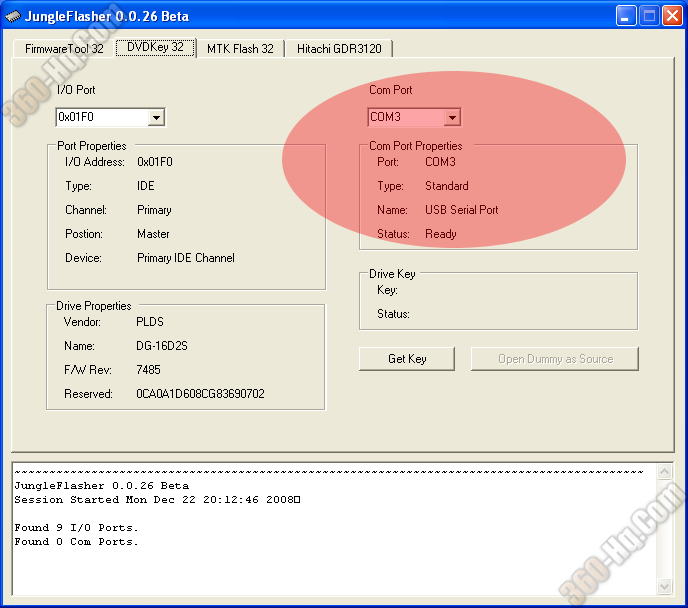Click the F/W Rev value 7485
The width and height of the screenshot is (688, 608).
148,370
